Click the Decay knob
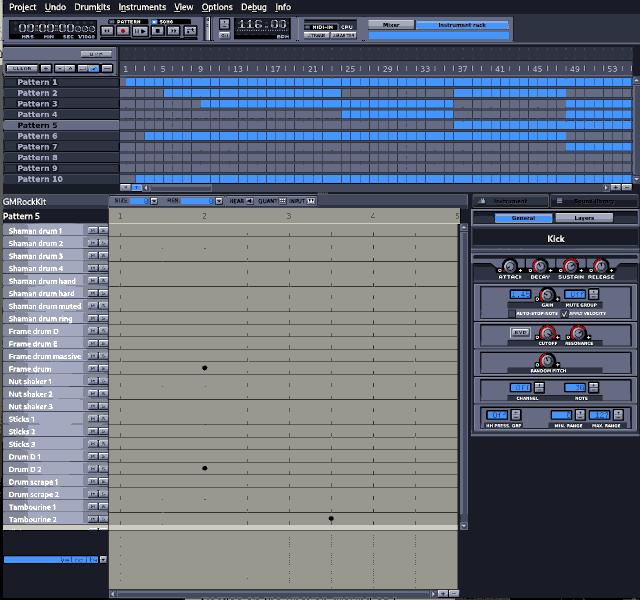 (x=540, y=267)
